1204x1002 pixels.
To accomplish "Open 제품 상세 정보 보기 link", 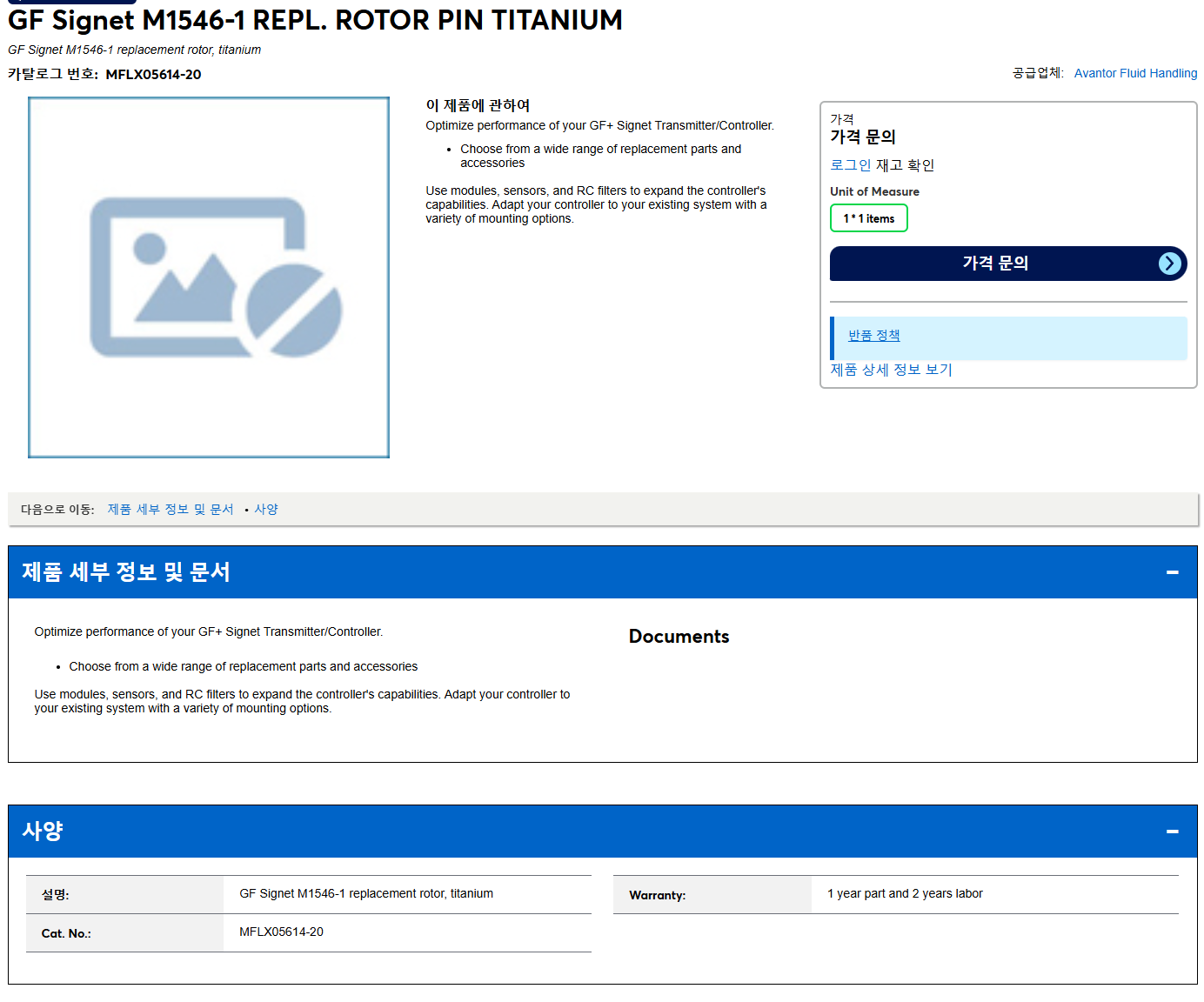I will pos(891,370).
